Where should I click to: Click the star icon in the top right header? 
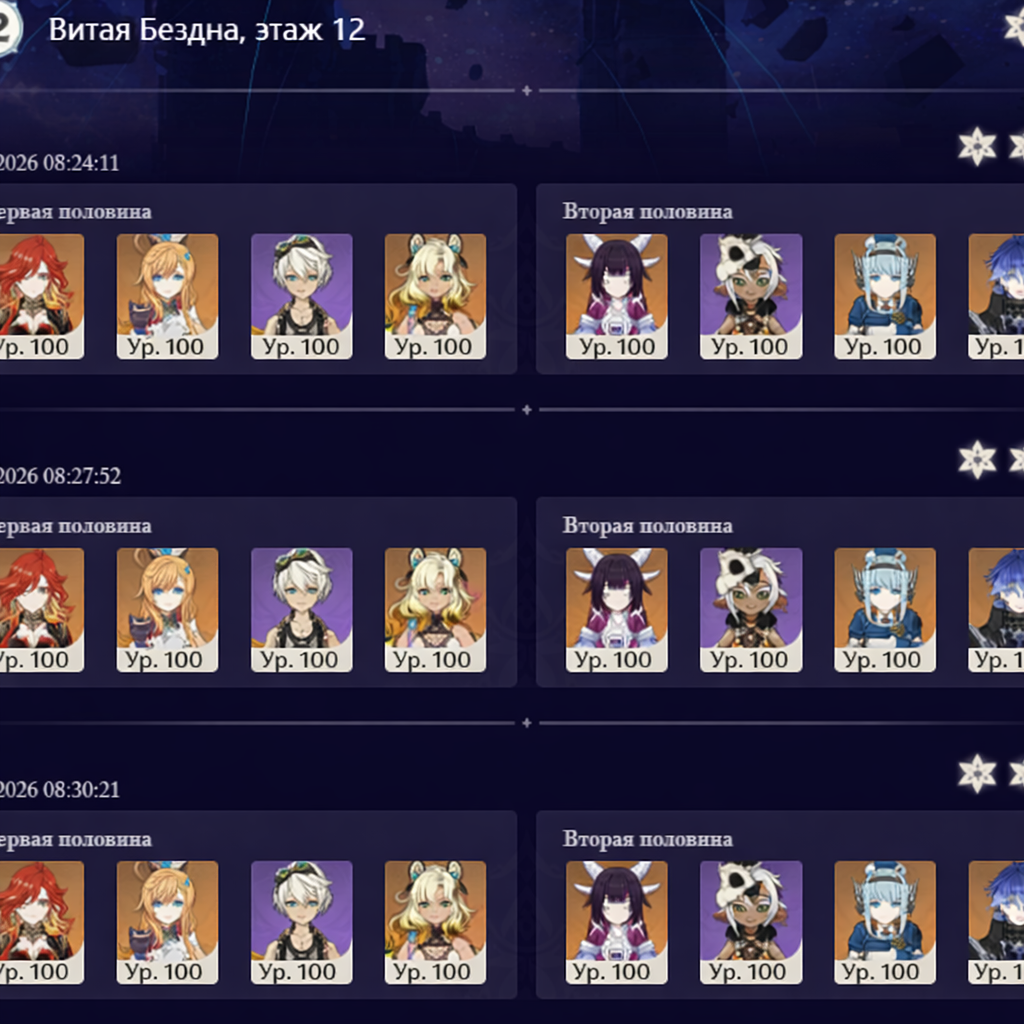coord(1014,27)
